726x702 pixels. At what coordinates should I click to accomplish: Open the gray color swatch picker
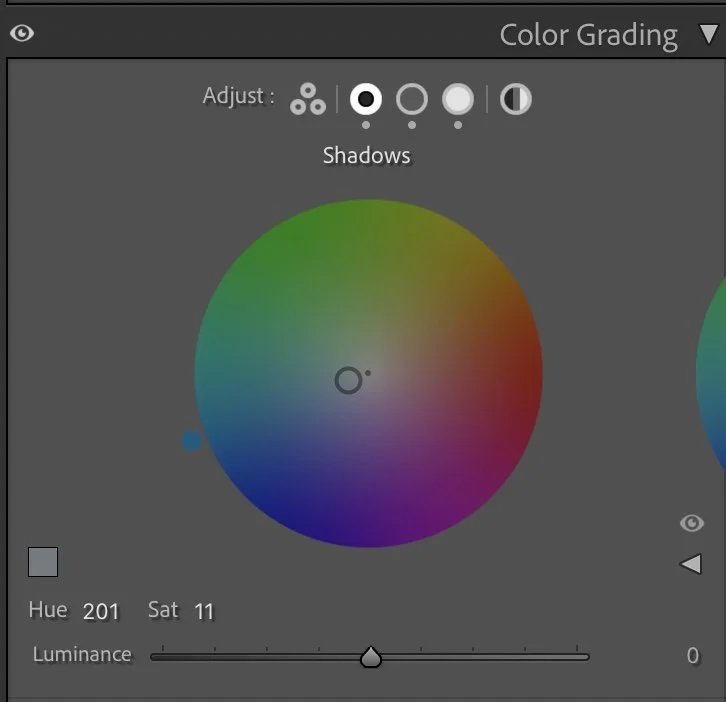pyautogui.click(x=43, y=562)
